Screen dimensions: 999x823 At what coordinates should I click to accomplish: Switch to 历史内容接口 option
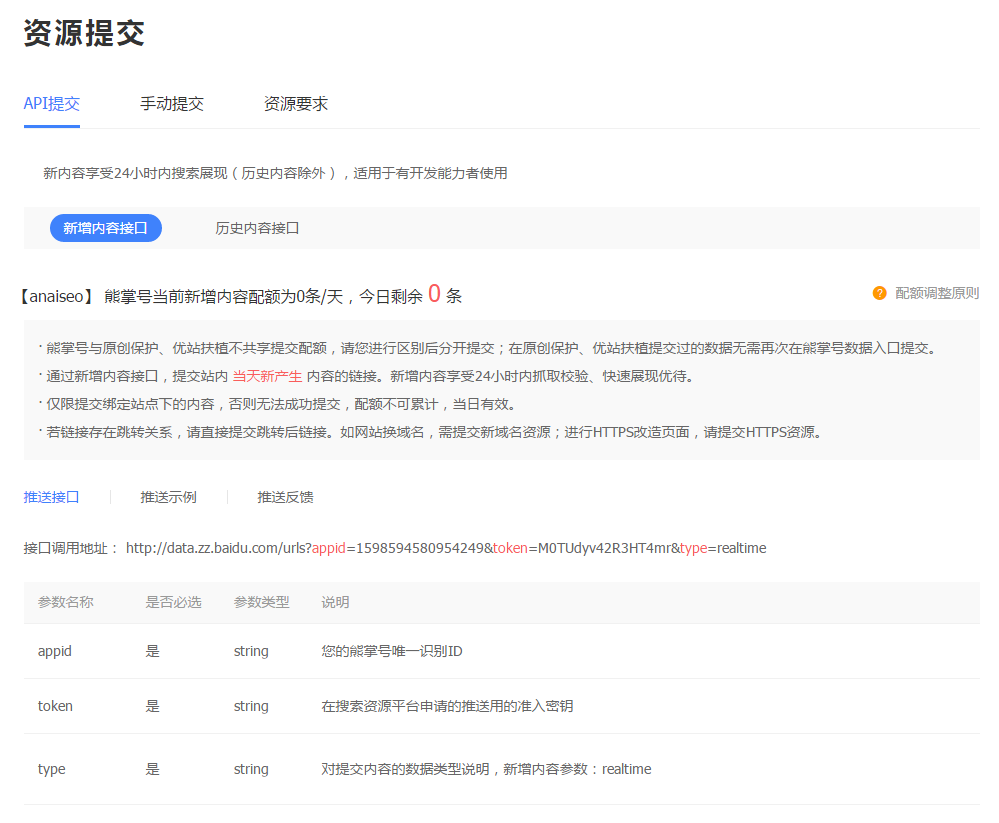pos(257,228)
